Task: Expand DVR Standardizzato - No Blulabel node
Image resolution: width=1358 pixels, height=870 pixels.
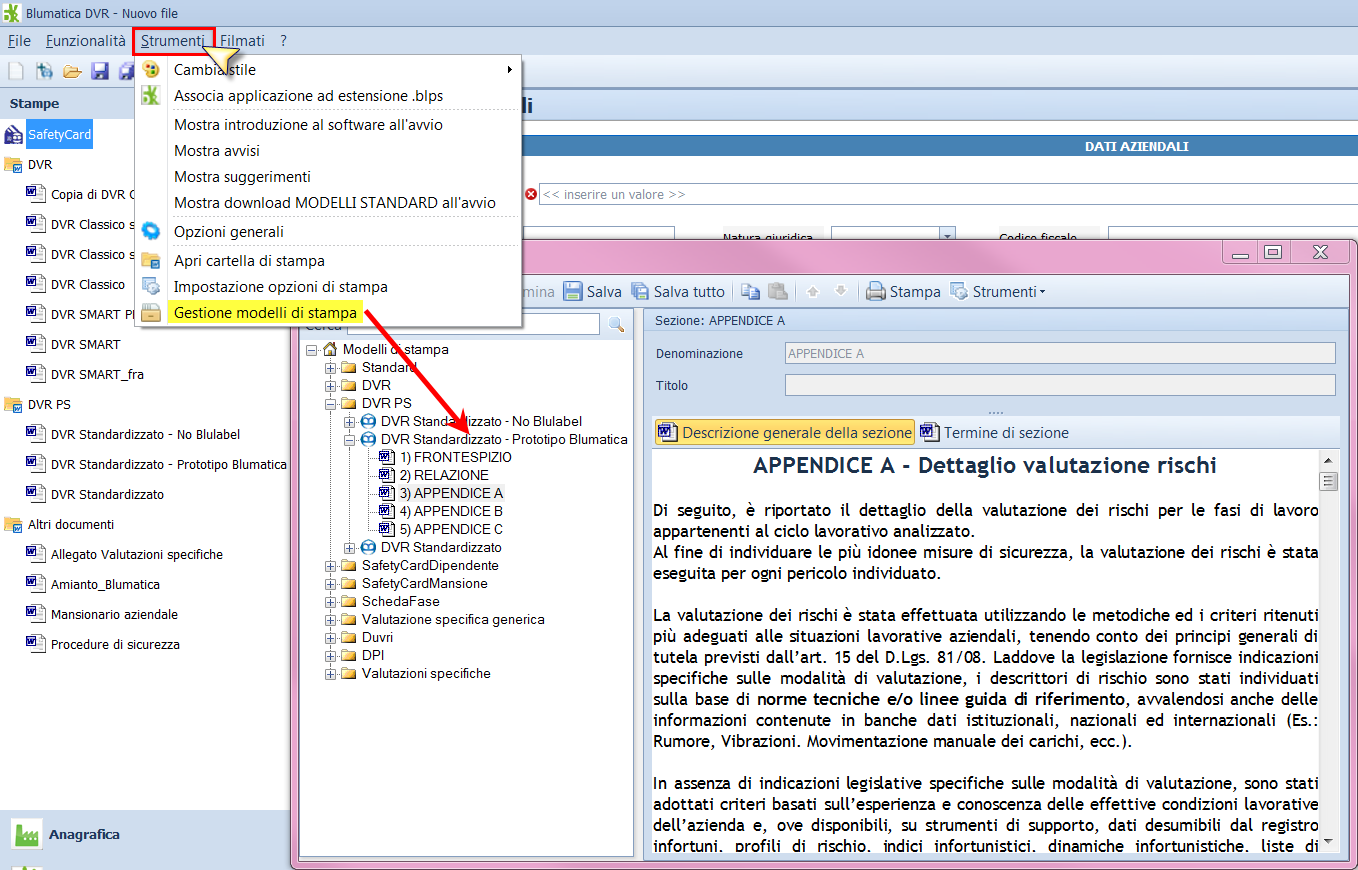Action: click(350, 422)
